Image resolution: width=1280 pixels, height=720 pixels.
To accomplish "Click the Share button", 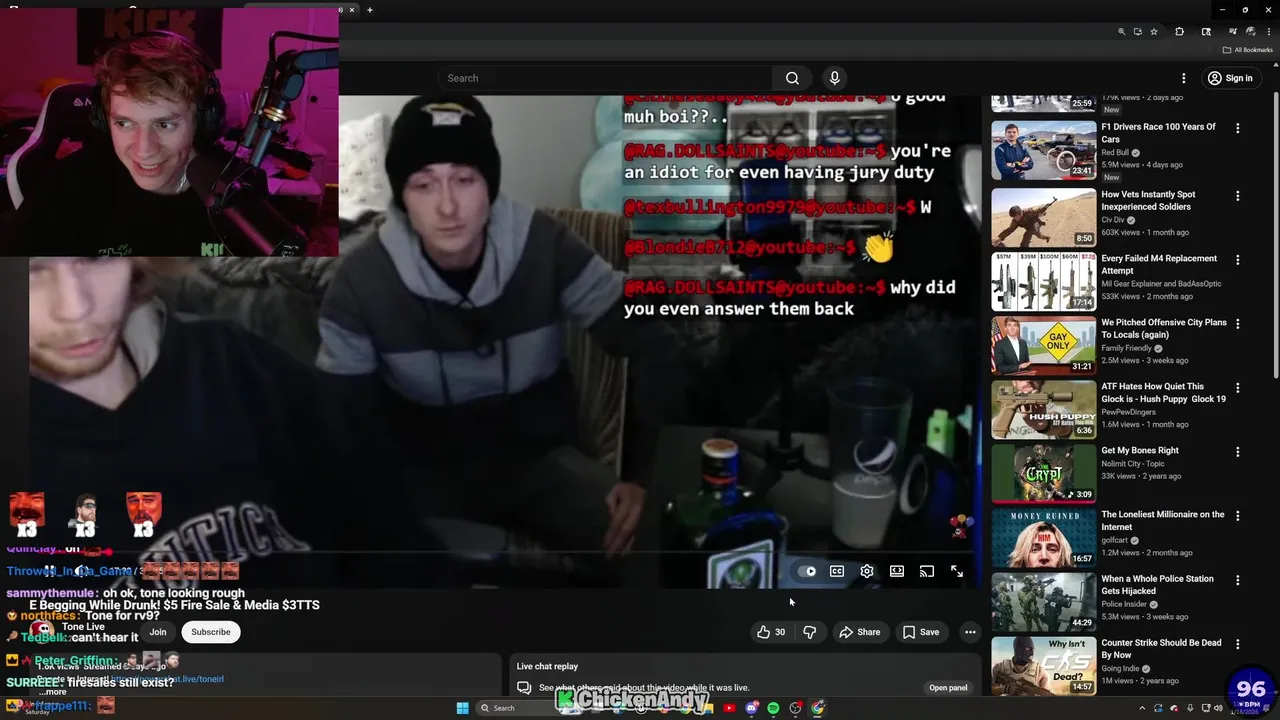I will tap(860, 632).
